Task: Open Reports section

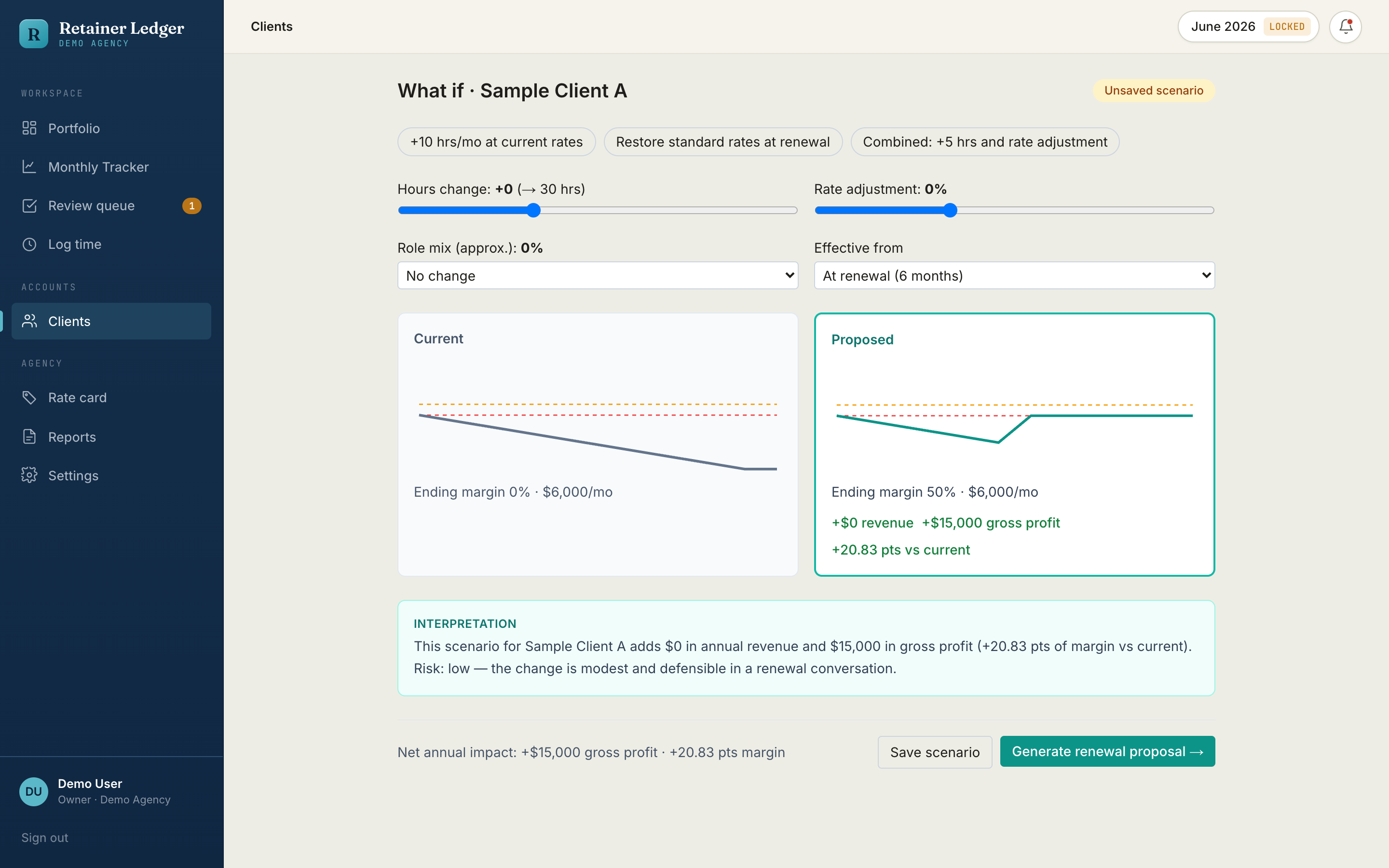Action: pos(111,437)
